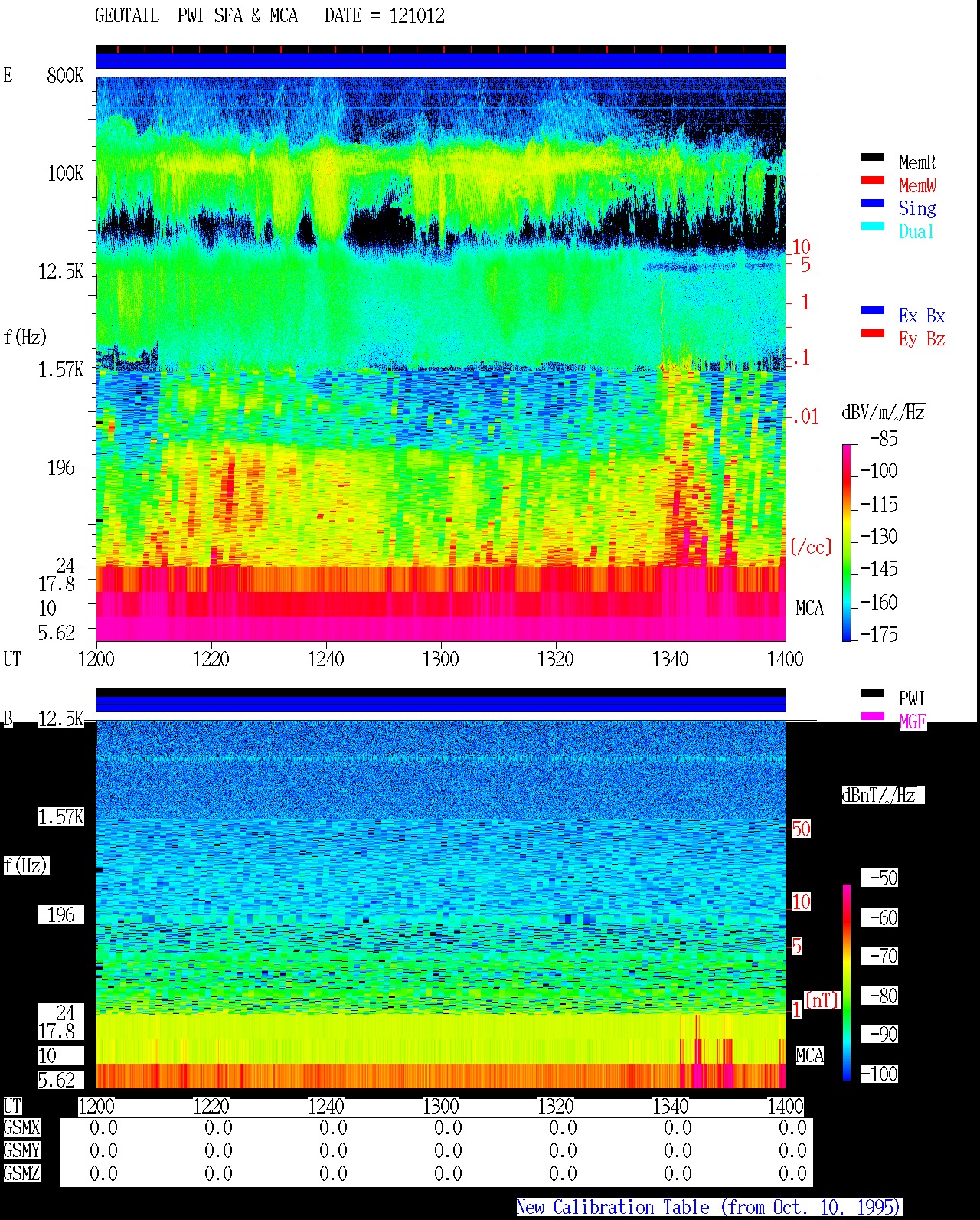Click the 17.8 label on the B panel
The width and height of the screenshot is (980, 1220).
(57, 1032)
